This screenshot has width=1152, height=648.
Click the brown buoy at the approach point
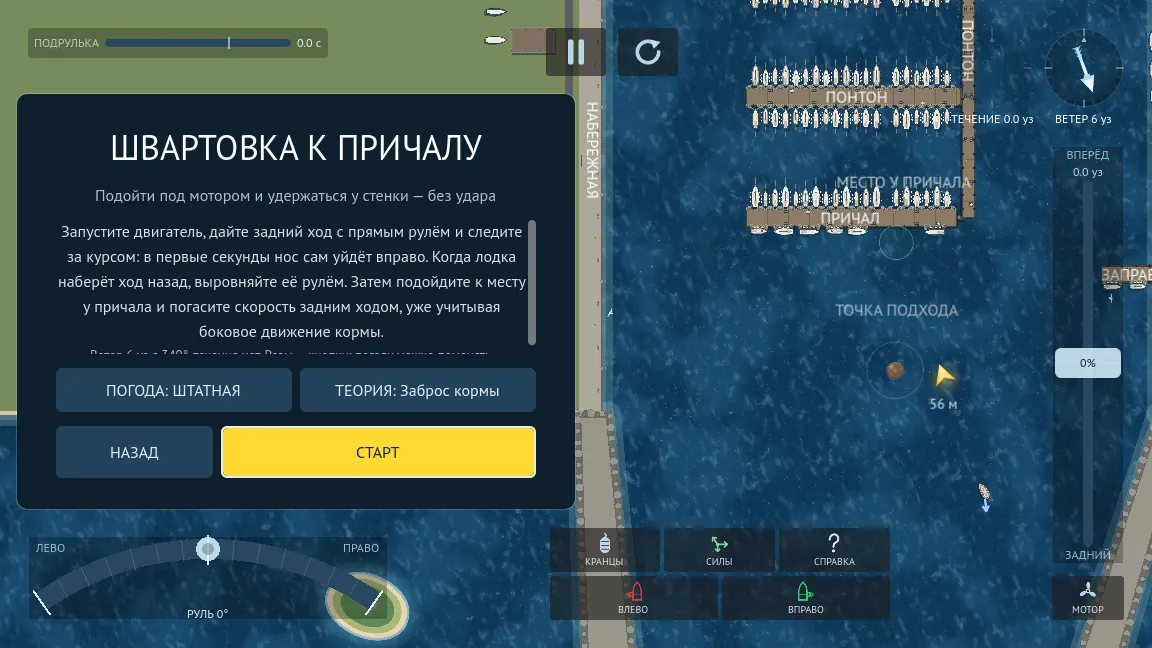(895, 370)
